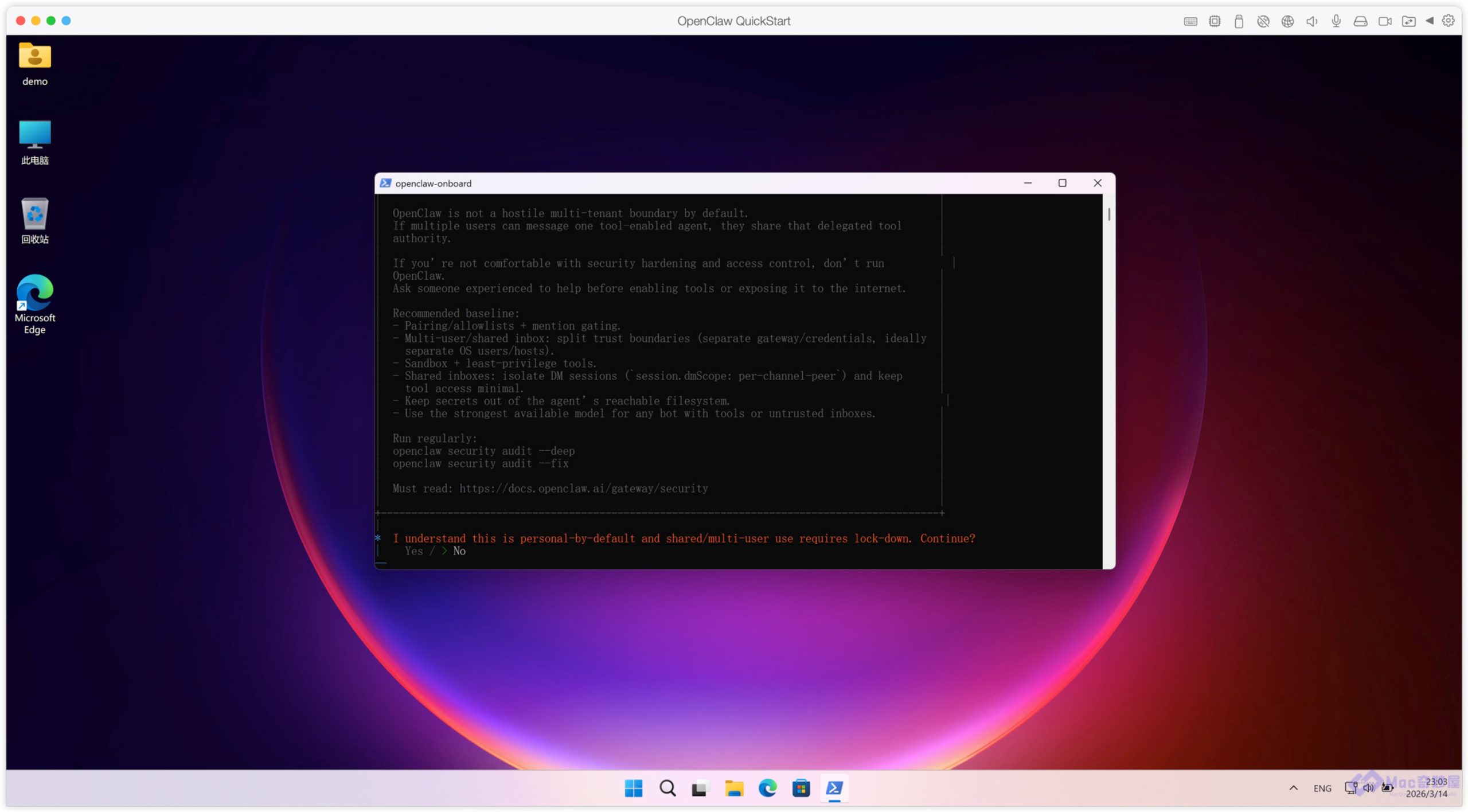Select the Yes option in prompt

click(x=413, y=551)
